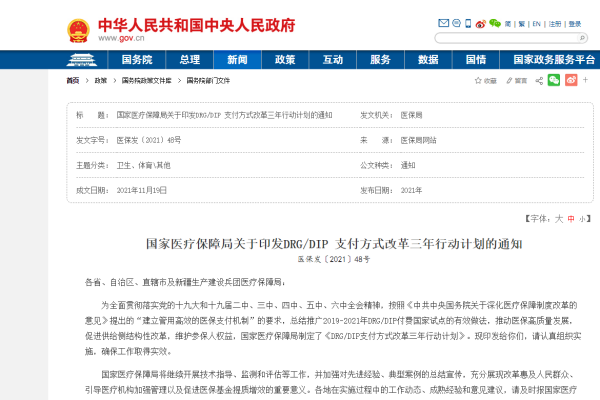The image size is (600, 400).
Task: Click 医保发〔2021〕48号 under the headline
Action: [x=334, y=259]
